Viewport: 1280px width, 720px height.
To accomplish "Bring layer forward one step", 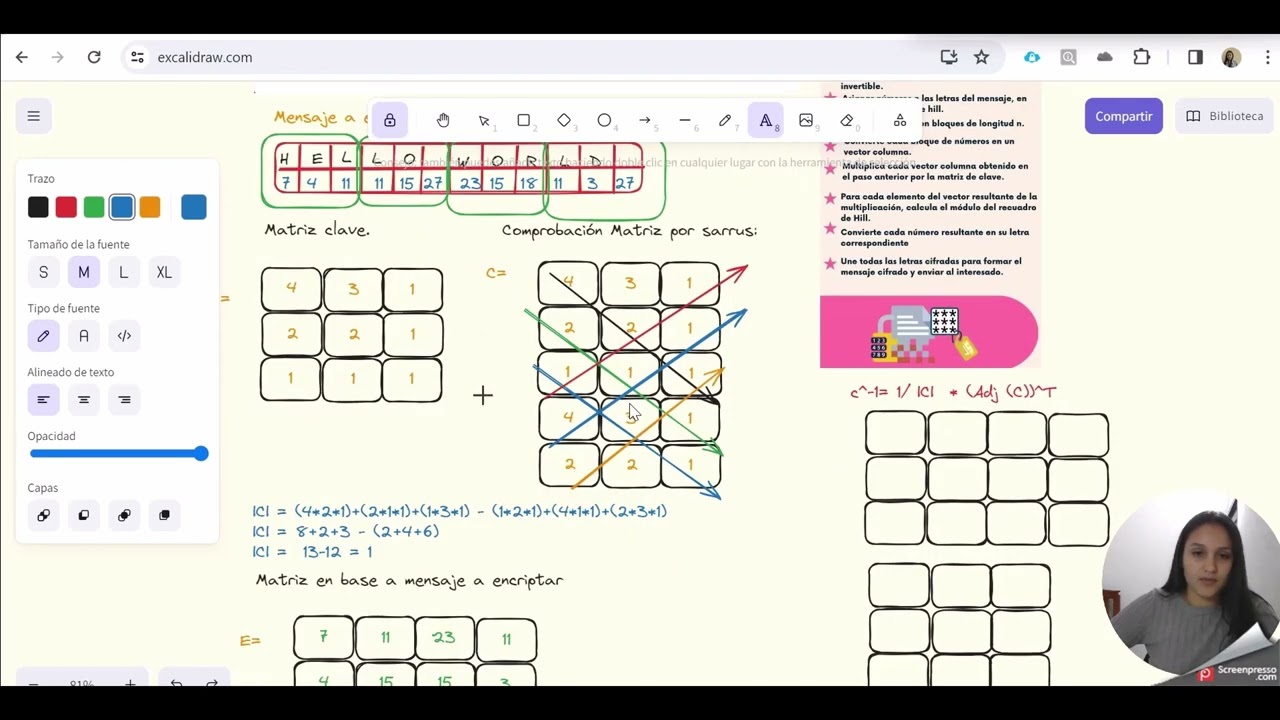I will (124, 515).
